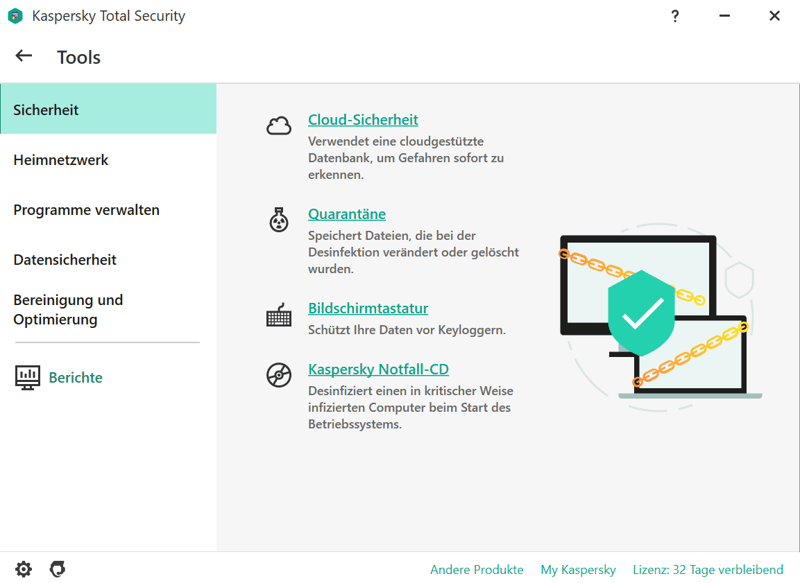This screenshot has height=583, width=800.
Task: Open help with the question mark
Action: [676, 16]
